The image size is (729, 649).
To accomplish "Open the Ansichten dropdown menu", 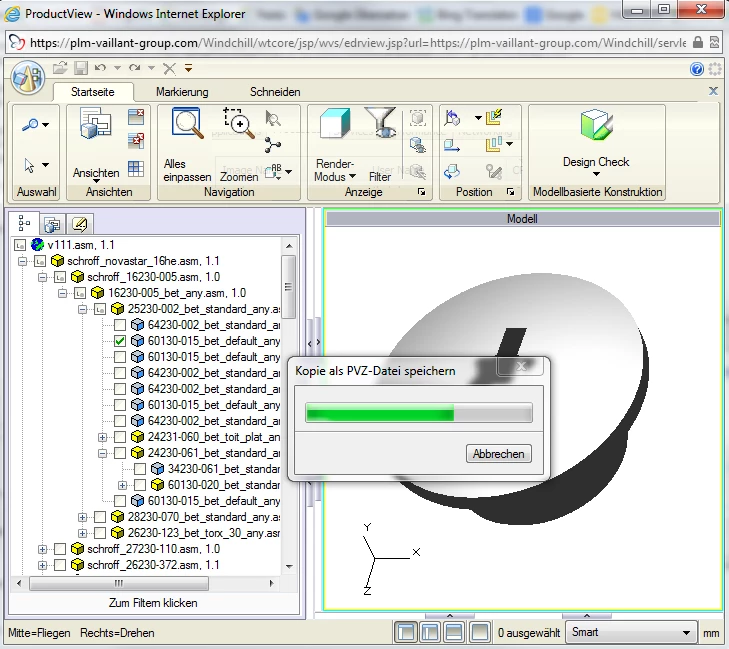I will pos(96,181).
